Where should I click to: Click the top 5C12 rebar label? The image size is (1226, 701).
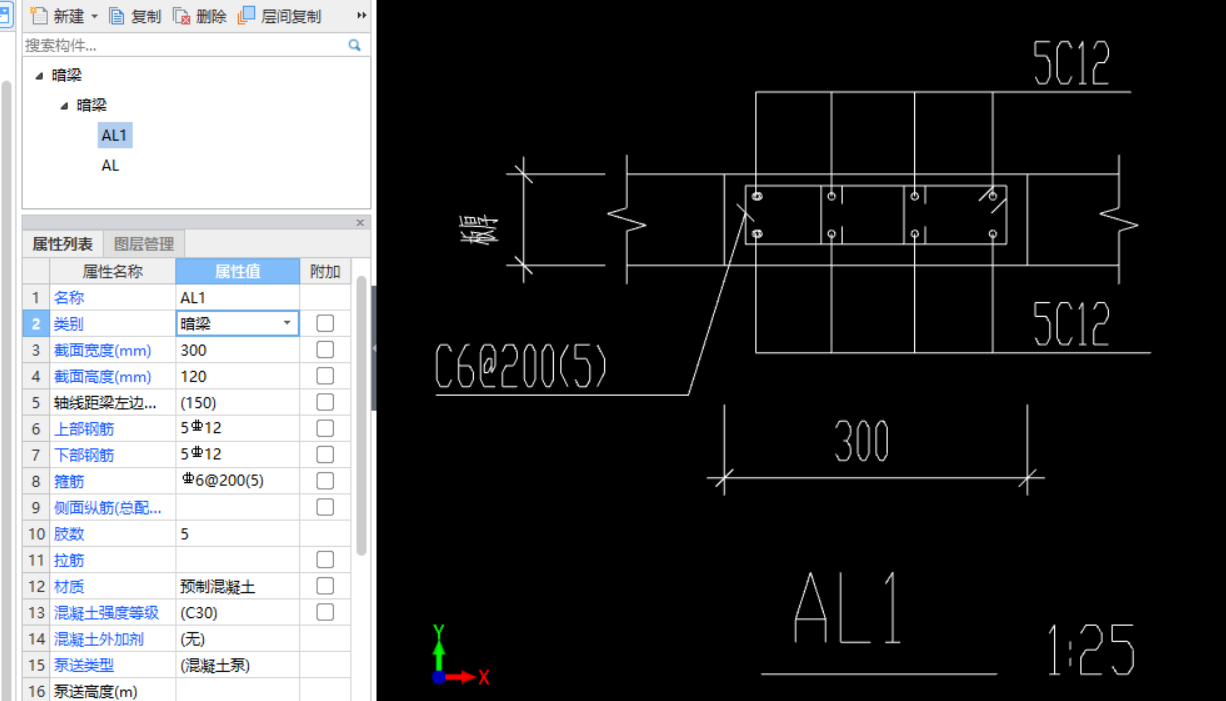[1071, 65]
